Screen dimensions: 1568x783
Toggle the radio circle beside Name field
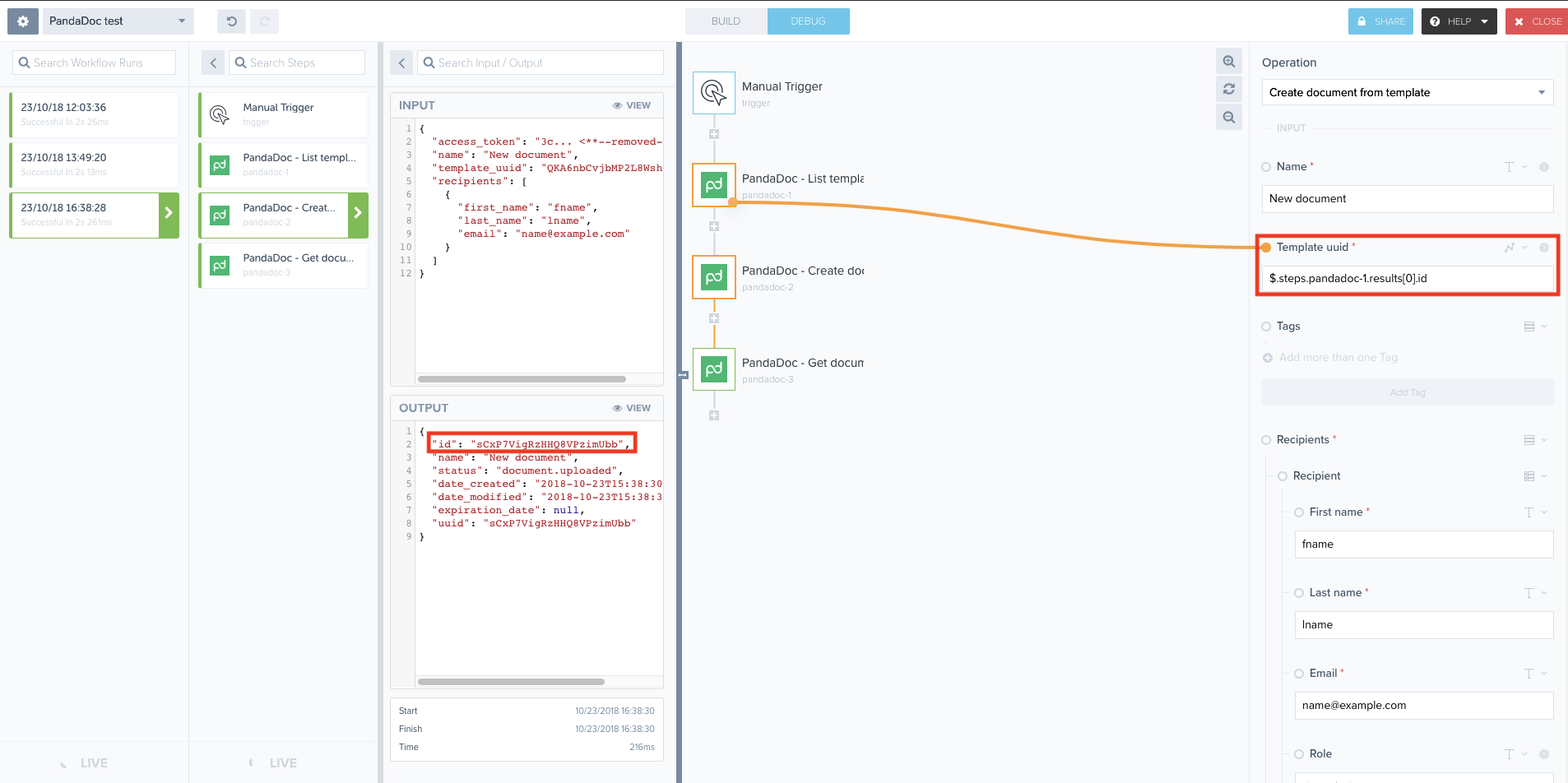pos(1266,167)
